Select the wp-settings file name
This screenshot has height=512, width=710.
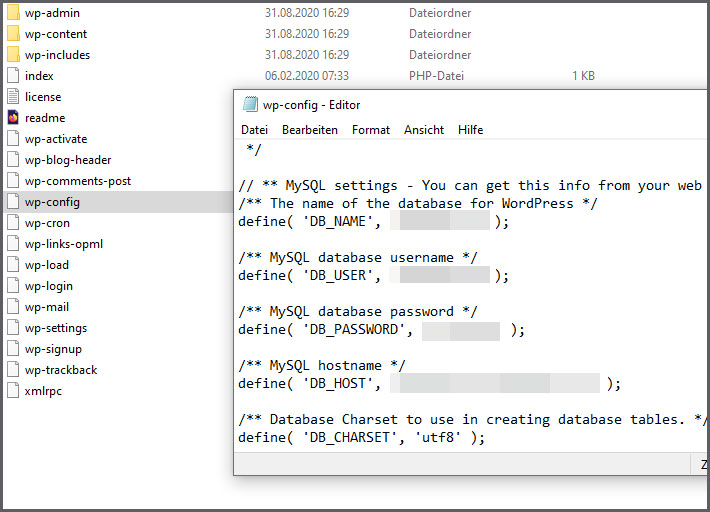tap(56, 328)
